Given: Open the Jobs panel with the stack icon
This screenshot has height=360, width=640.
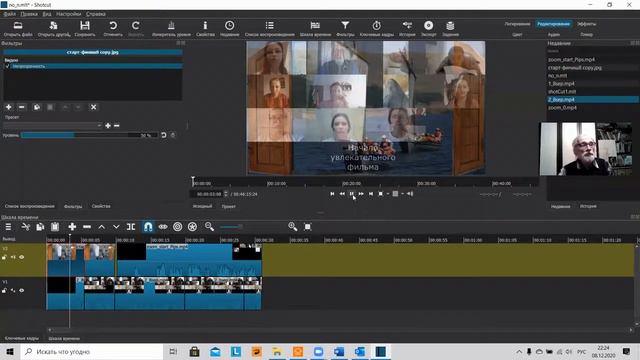Looking at the screenshot, I should click(450, 26).
